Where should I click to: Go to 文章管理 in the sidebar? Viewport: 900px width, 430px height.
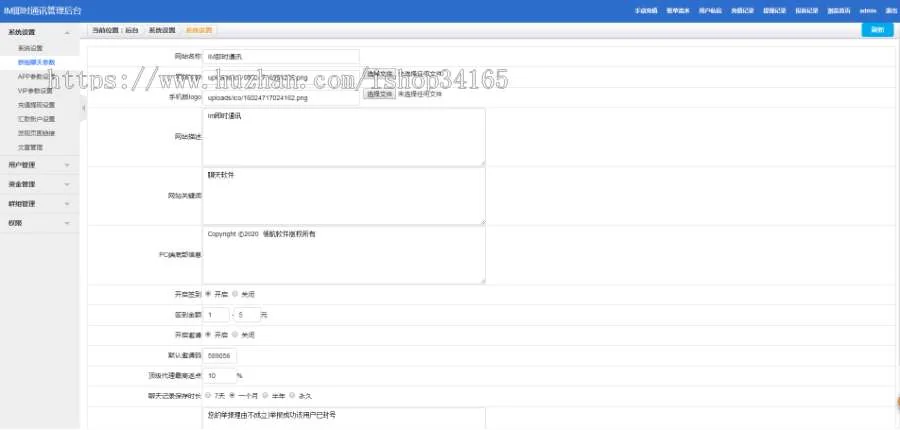point(30,146)
